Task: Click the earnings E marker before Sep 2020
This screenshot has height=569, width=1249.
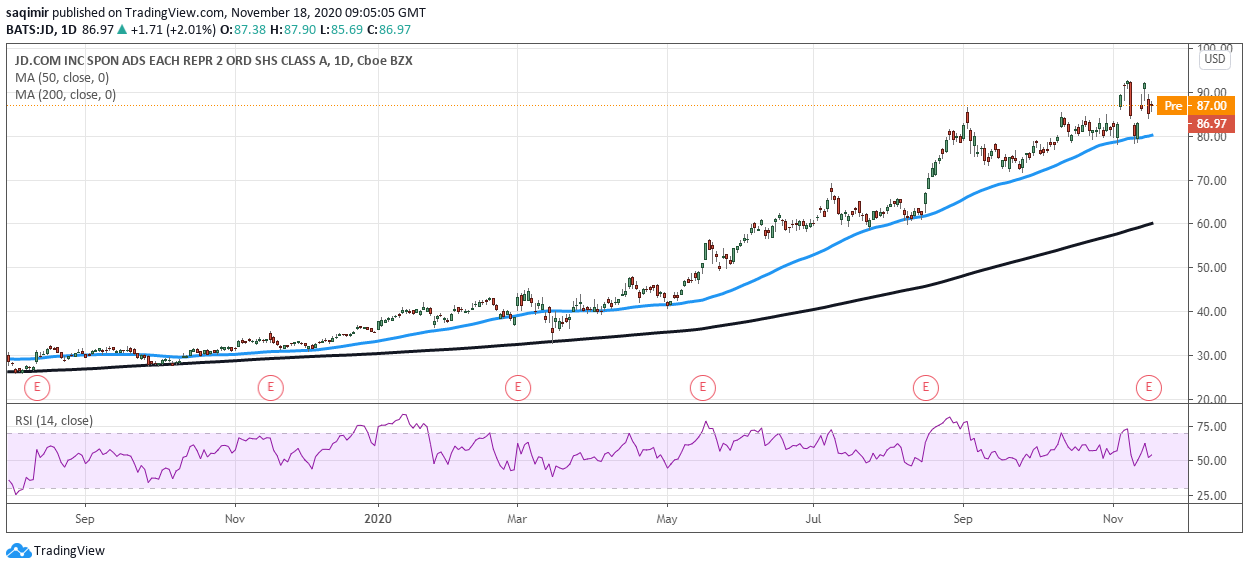Action: pos(926,386)
